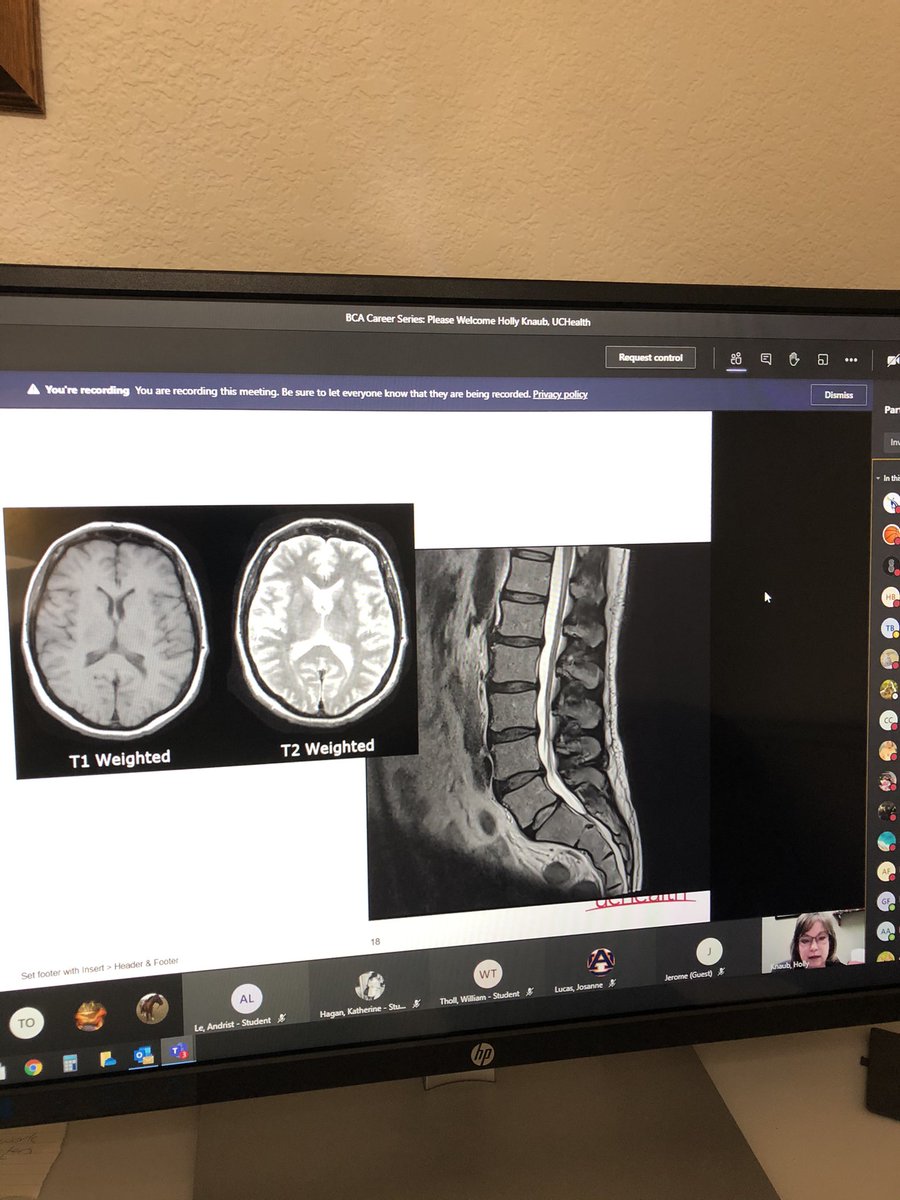The image size is (900, 1200).
Task: Click the Invite field in participants panel
Action: pos(892,442)
